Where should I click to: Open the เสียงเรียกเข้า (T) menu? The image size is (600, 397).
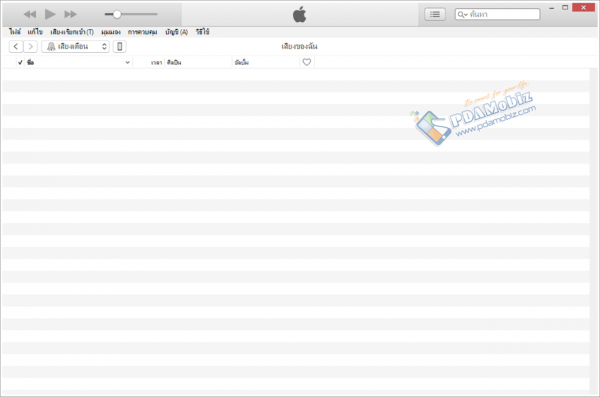72,32
